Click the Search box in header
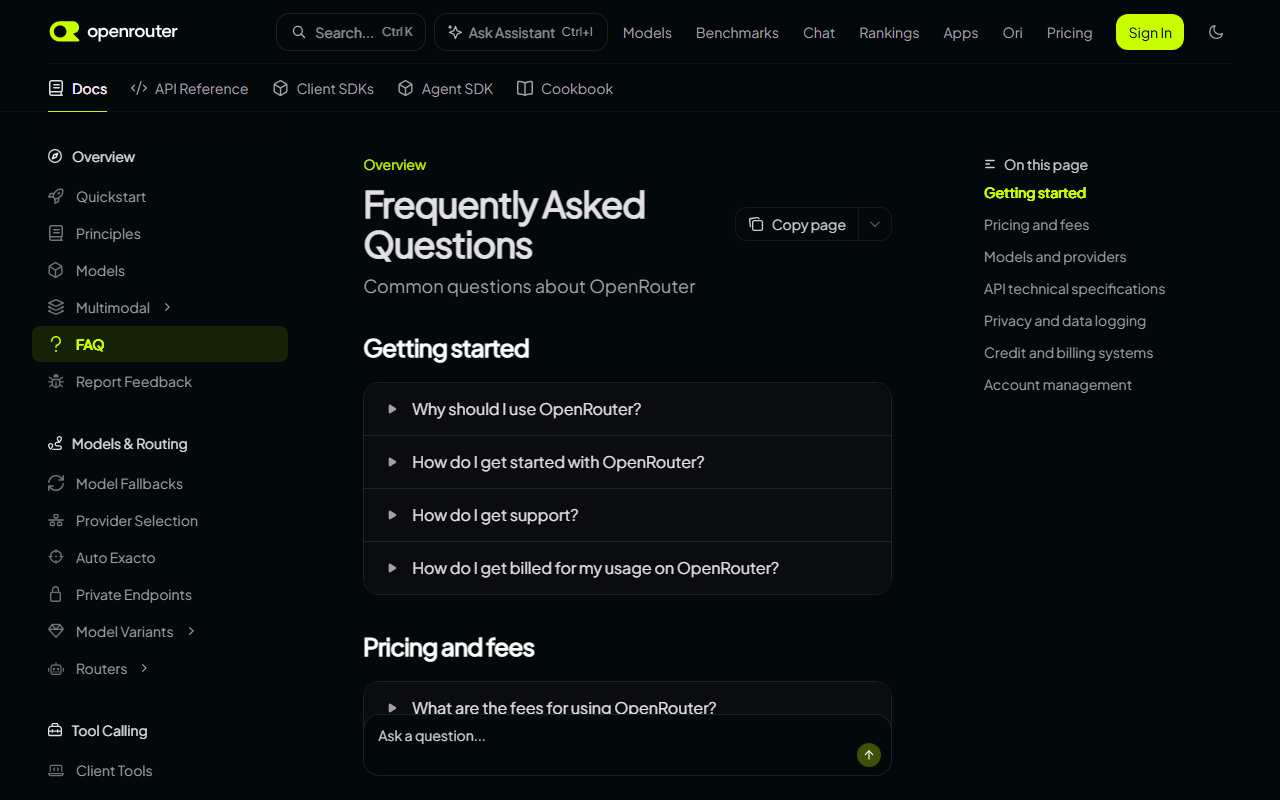Image resolution: width=1280 pixels, height=800 pixels. [351, 32]
